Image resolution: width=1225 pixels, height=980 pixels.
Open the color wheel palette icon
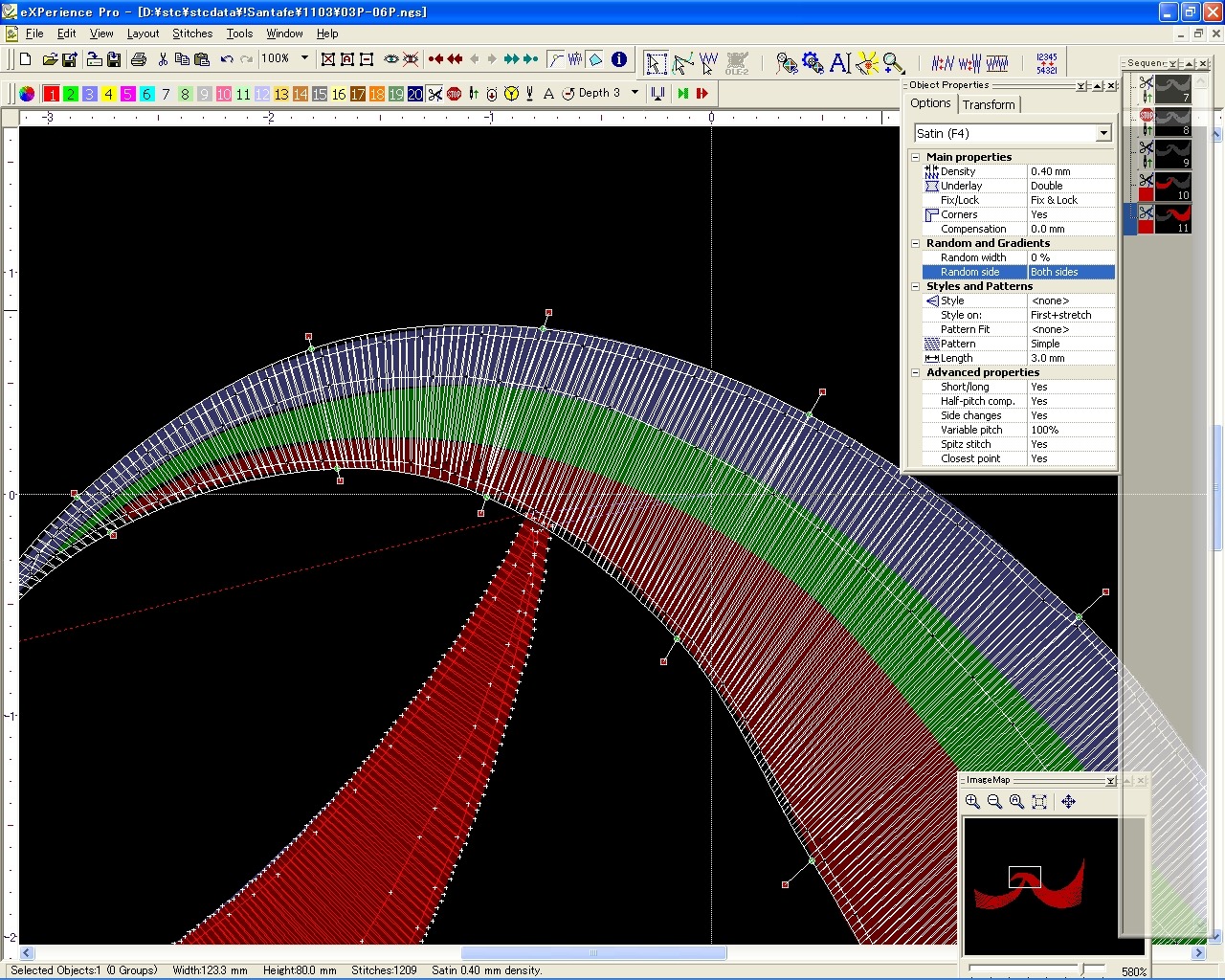pos(27,94)
